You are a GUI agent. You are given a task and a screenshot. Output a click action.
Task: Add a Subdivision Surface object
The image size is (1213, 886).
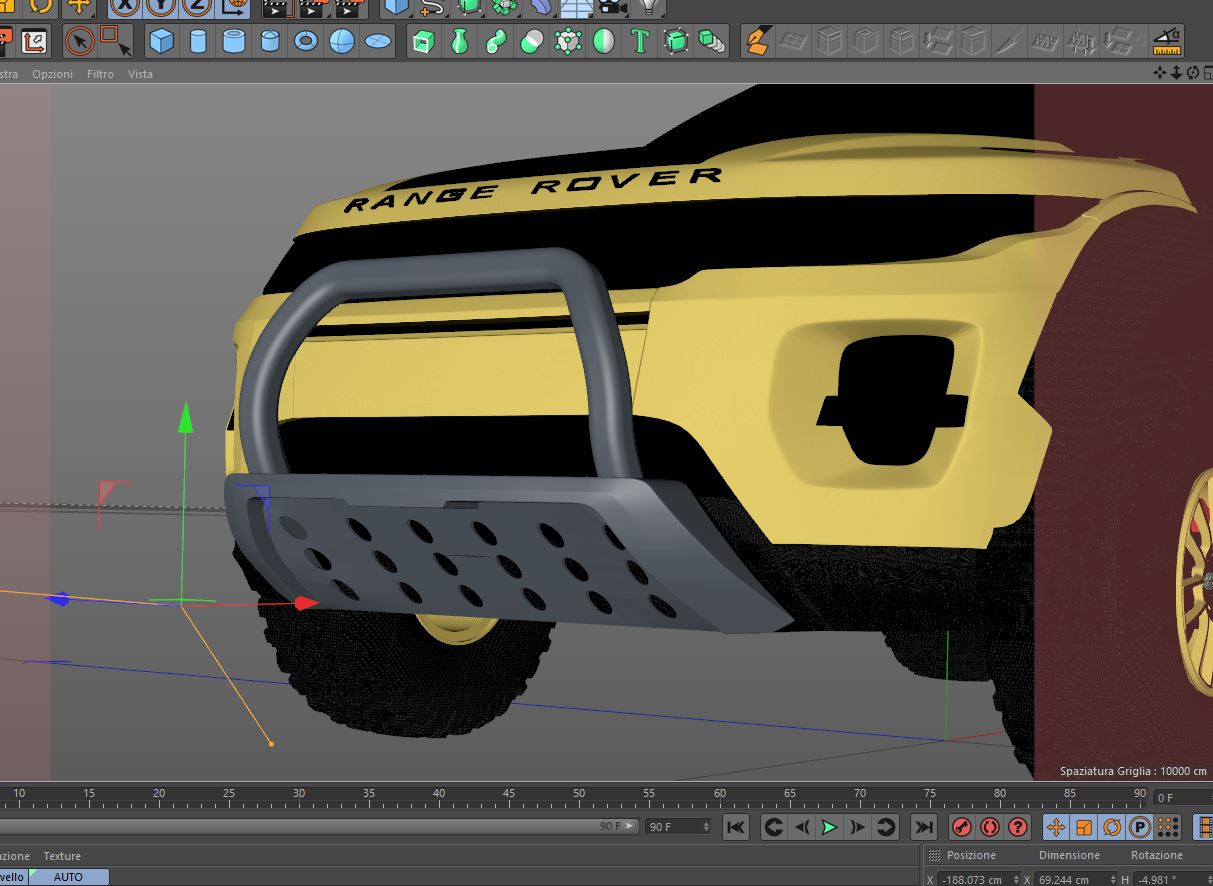[568, 42]
